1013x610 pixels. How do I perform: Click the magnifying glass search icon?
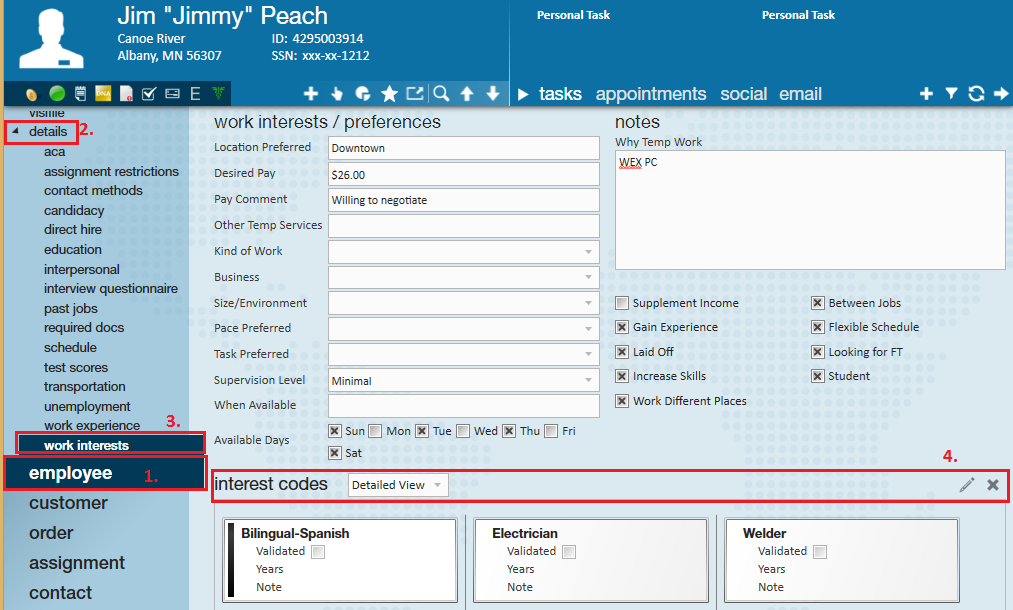[x=441, y=94]
